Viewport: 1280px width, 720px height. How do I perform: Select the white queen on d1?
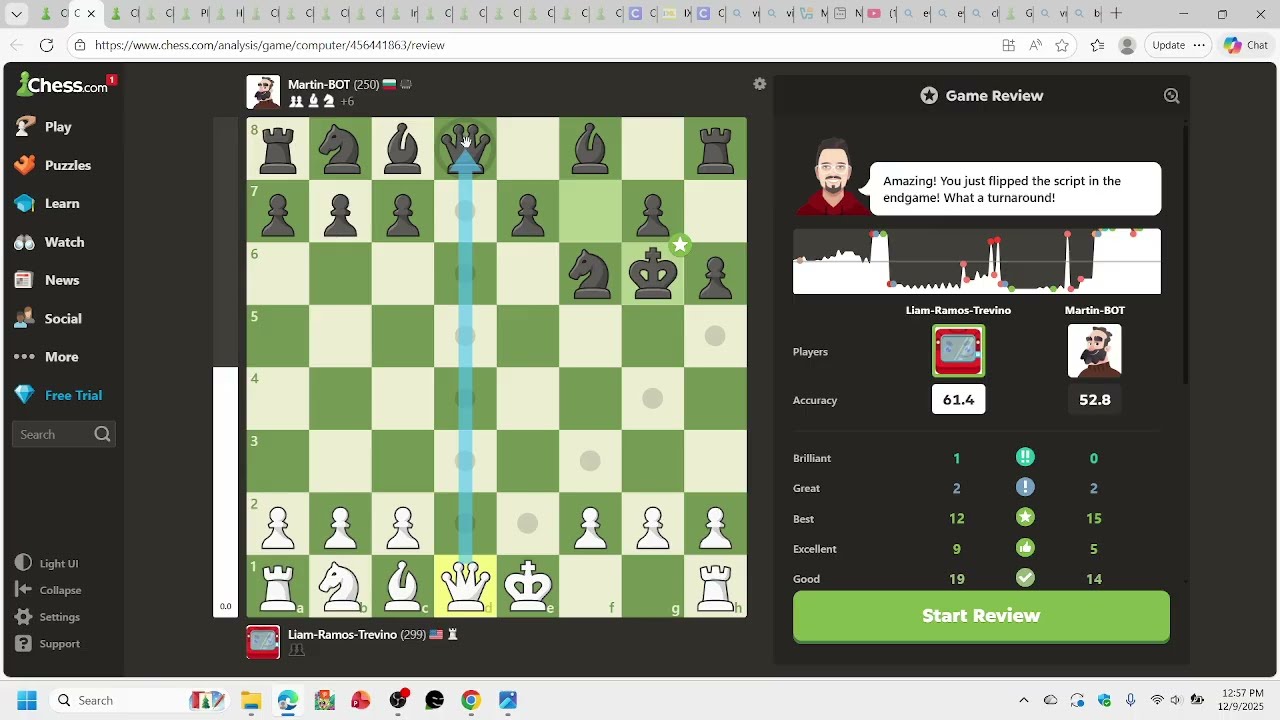465,585
